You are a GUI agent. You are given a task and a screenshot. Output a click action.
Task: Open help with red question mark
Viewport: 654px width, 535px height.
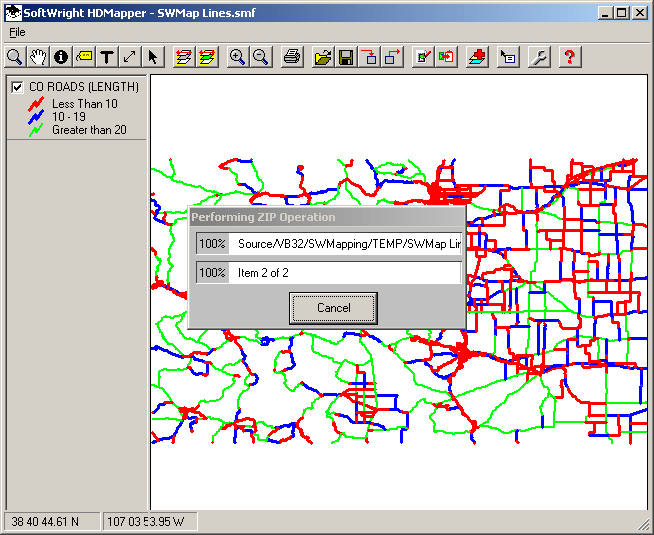(570, 57)
